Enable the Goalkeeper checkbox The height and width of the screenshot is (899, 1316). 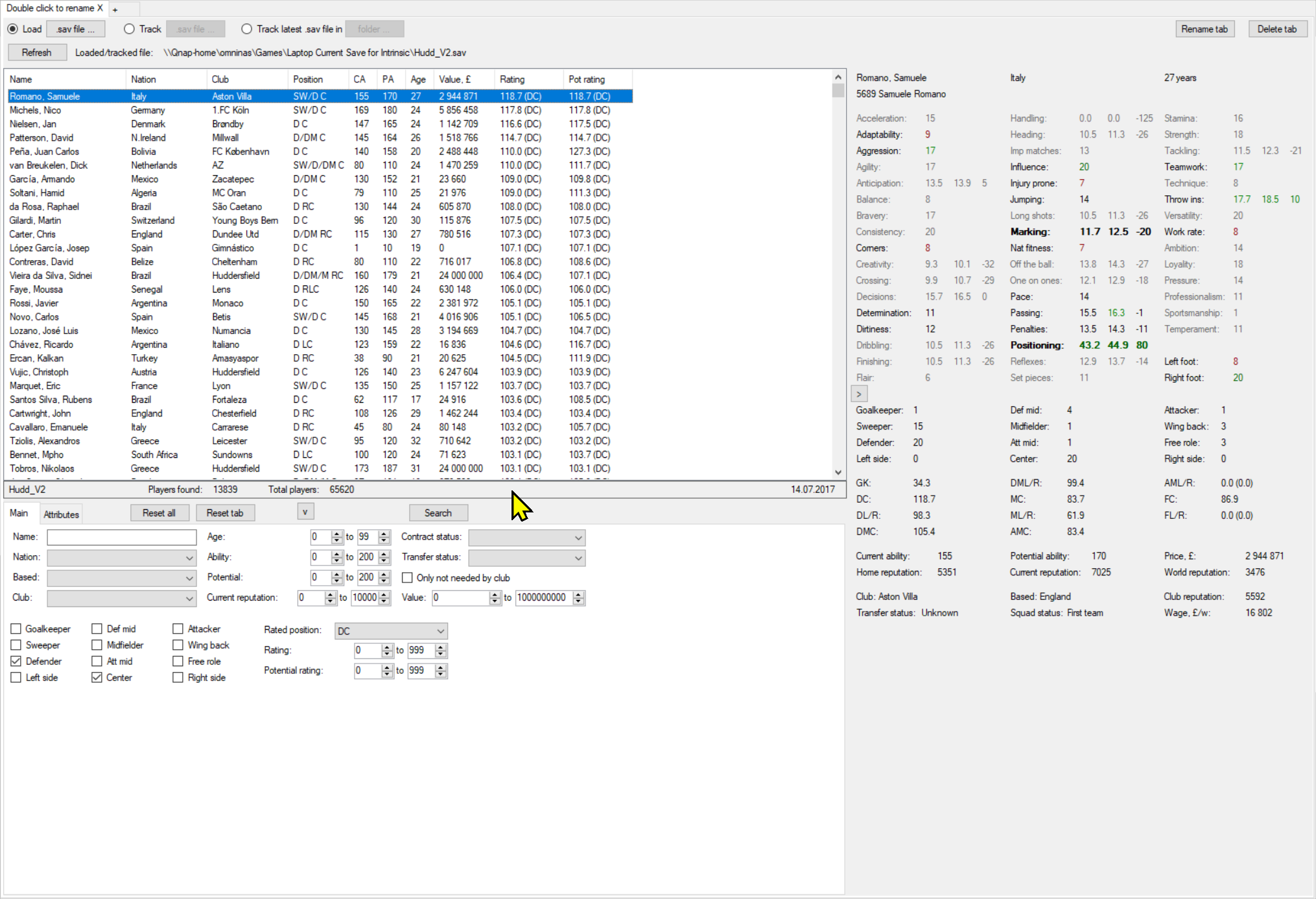click(x=16, y=629)
